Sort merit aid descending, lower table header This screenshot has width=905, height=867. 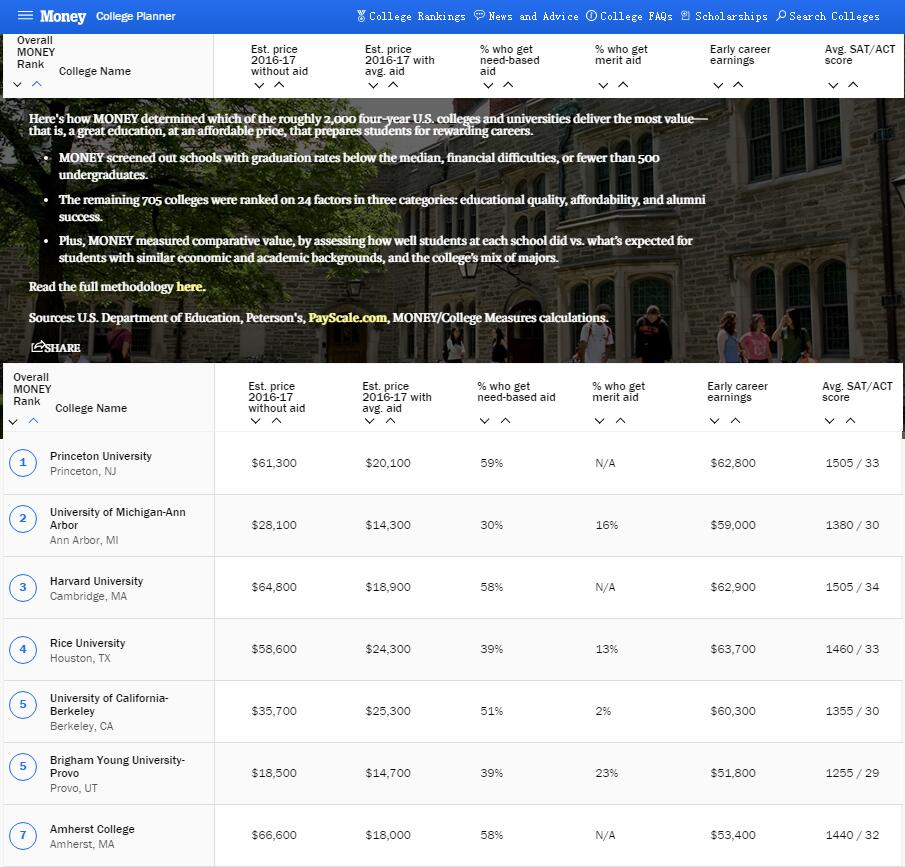[x=600, y=421]
